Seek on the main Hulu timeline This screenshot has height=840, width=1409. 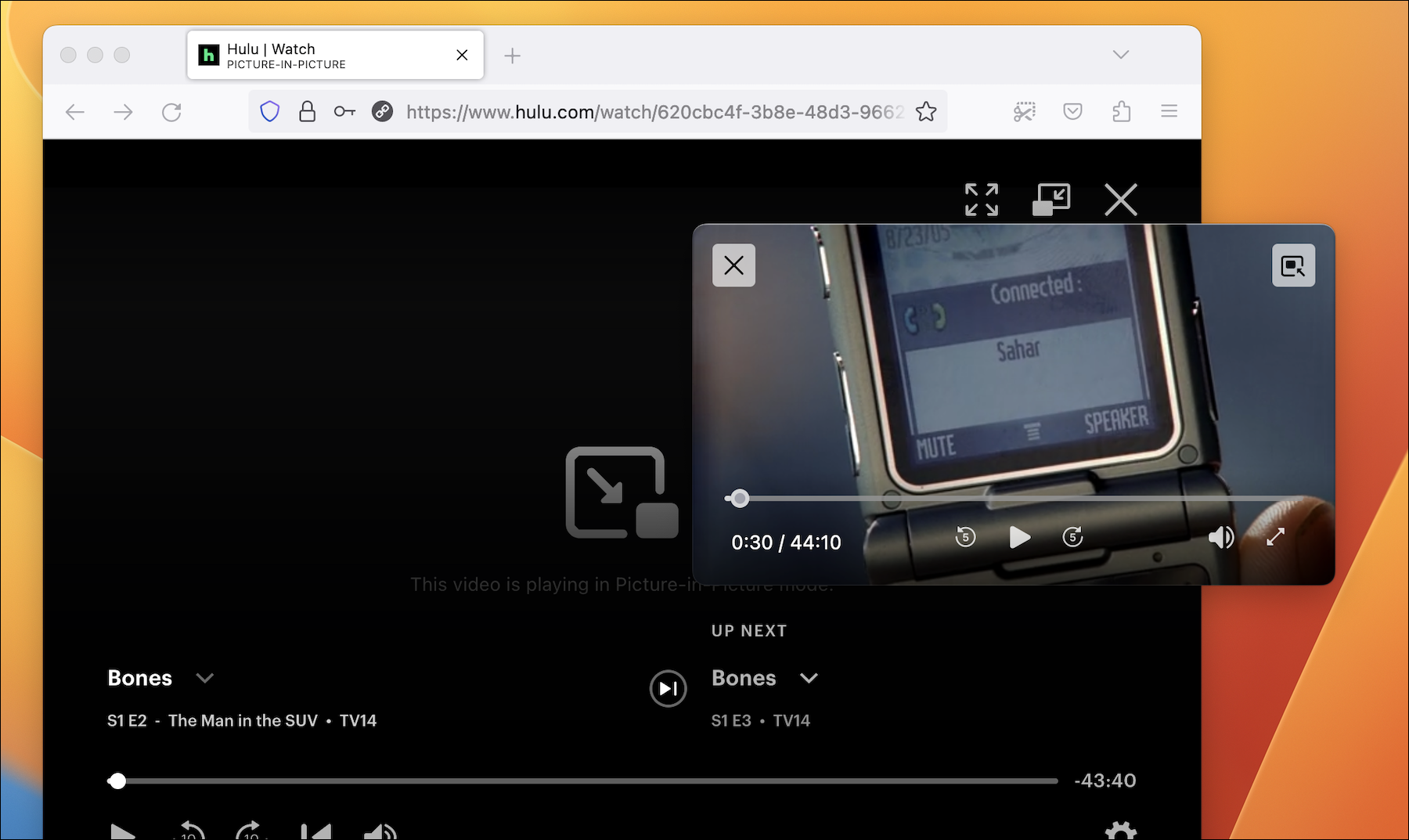pos(582,781)
